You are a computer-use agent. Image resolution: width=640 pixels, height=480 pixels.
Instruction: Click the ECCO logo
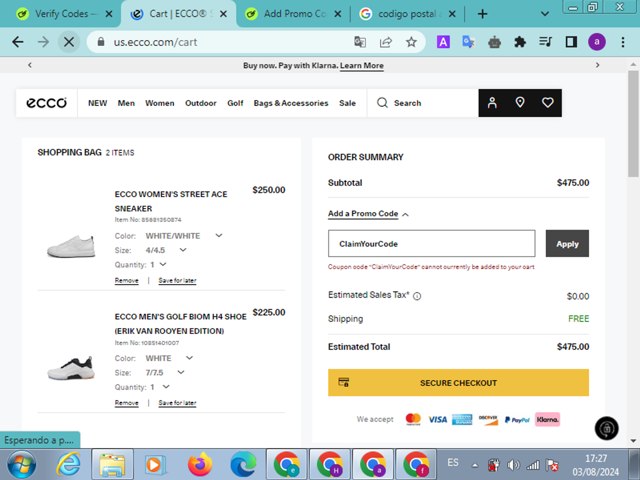point(47,103)
